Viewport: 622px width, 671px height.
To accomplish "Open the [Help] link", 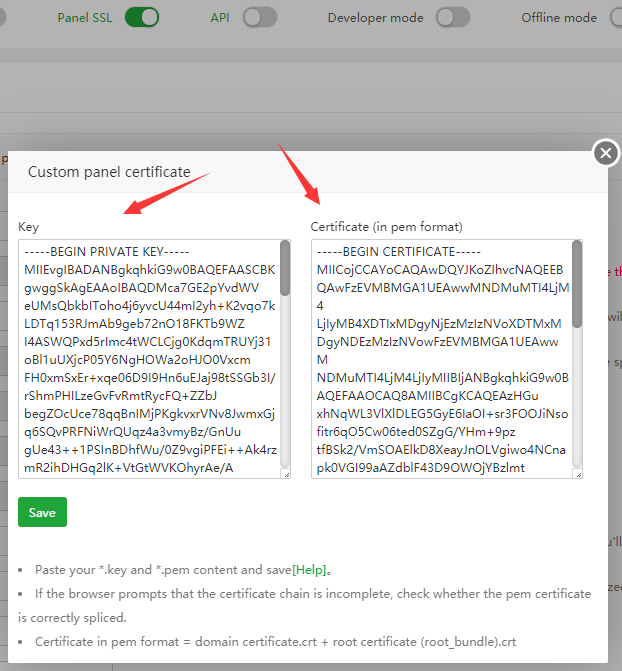I will (x=309, y=570).
